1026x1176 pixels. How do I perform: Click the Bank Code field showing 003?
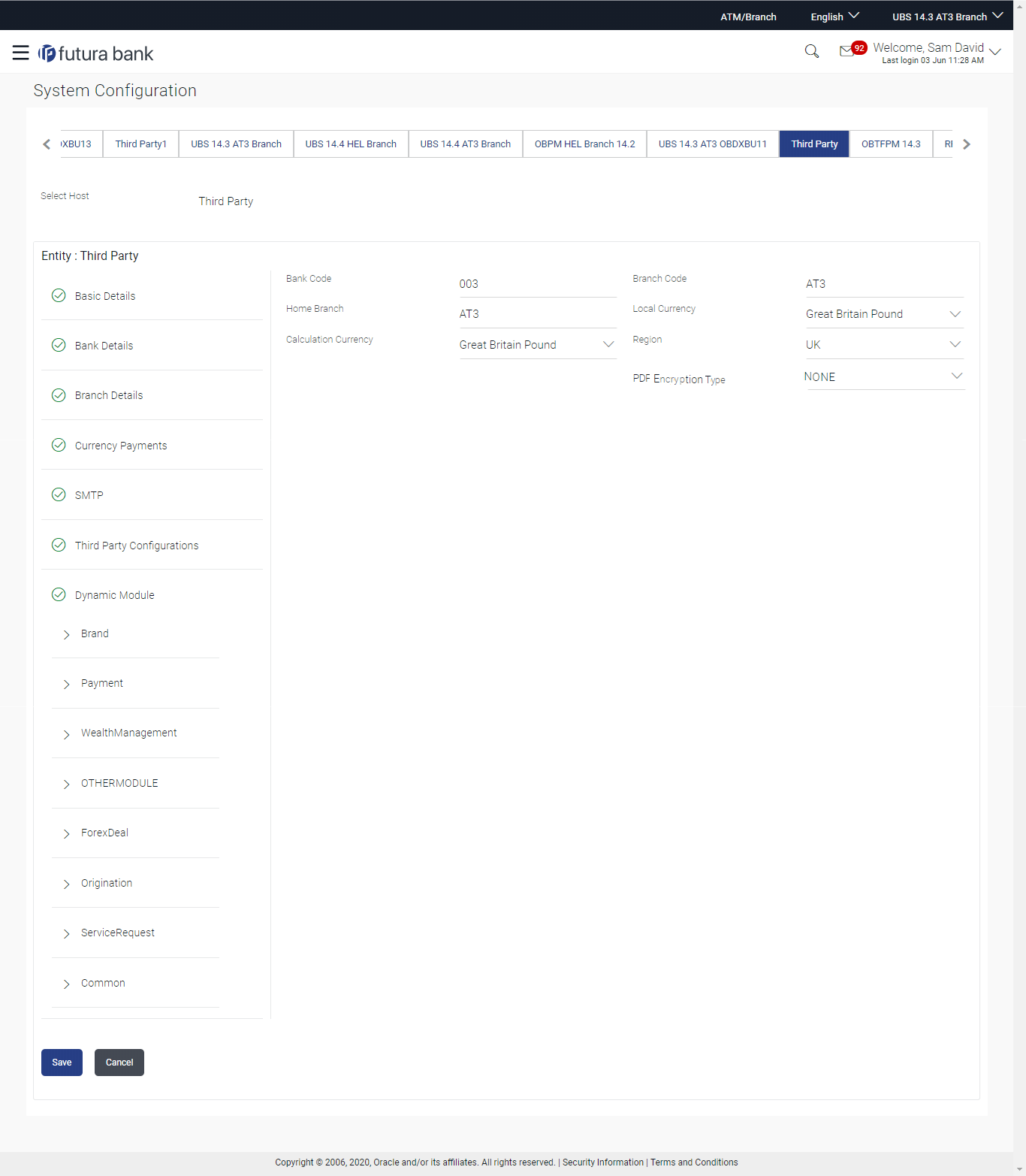click(x=538, y=283)
